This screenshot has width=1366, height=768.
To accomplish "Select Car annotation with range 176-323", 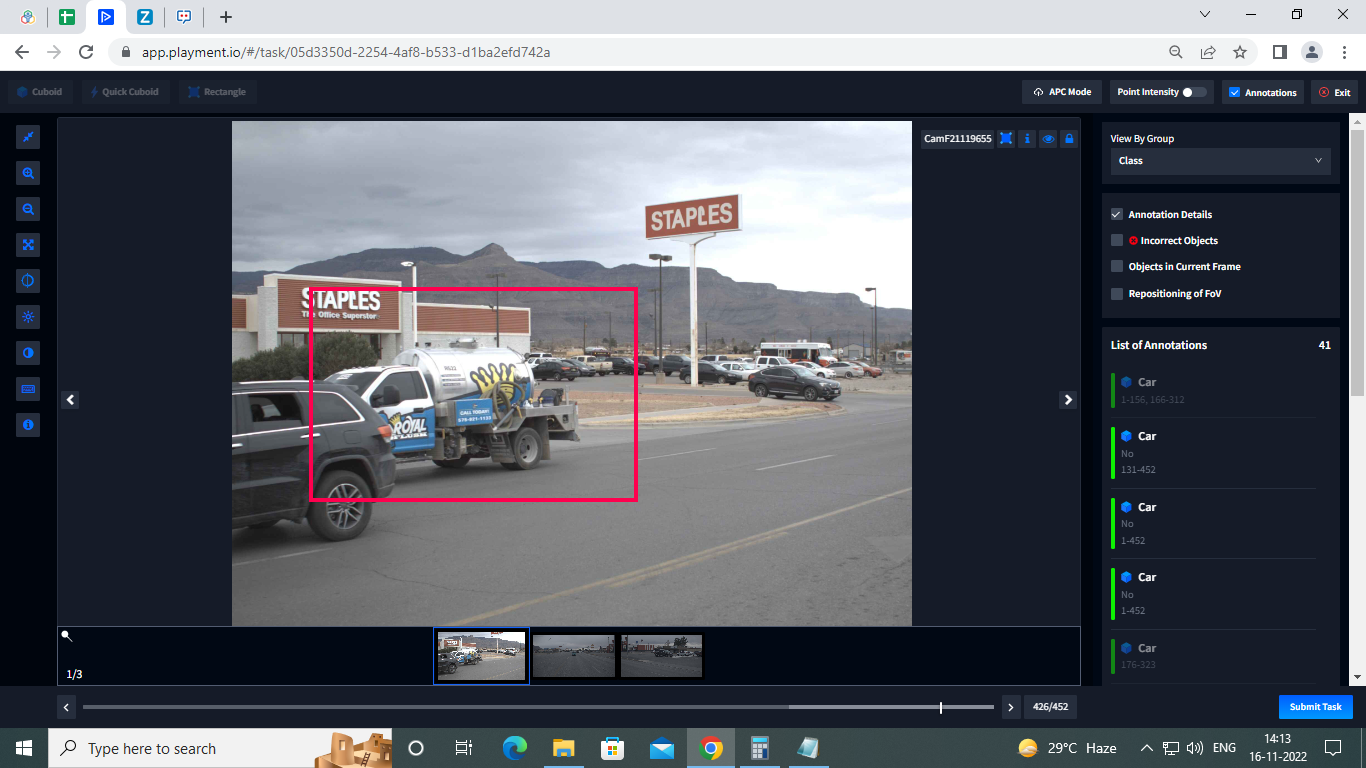I will (1212, 657).
